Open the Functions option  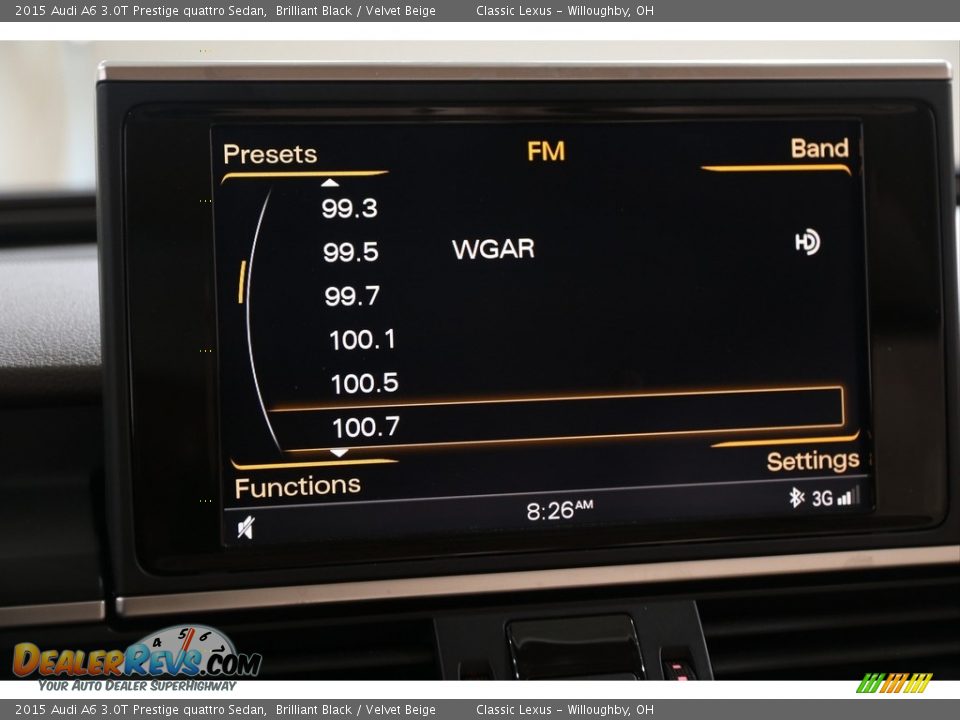(297, 487)
